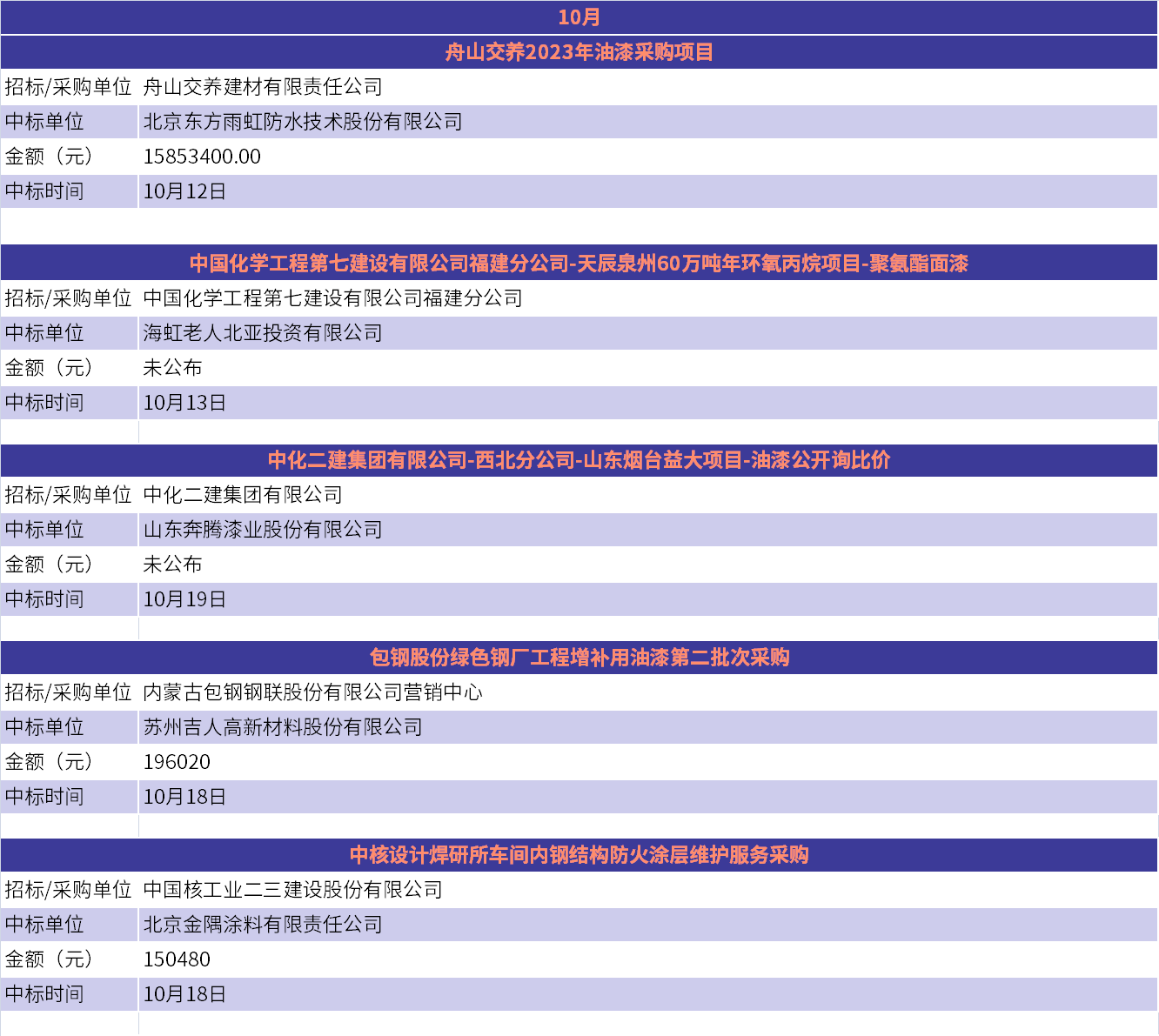Click 包钢股份绿色钢厂工程增补用油漆第二批次采购 title
The image size is (1159, 1036).
[579, 658]
